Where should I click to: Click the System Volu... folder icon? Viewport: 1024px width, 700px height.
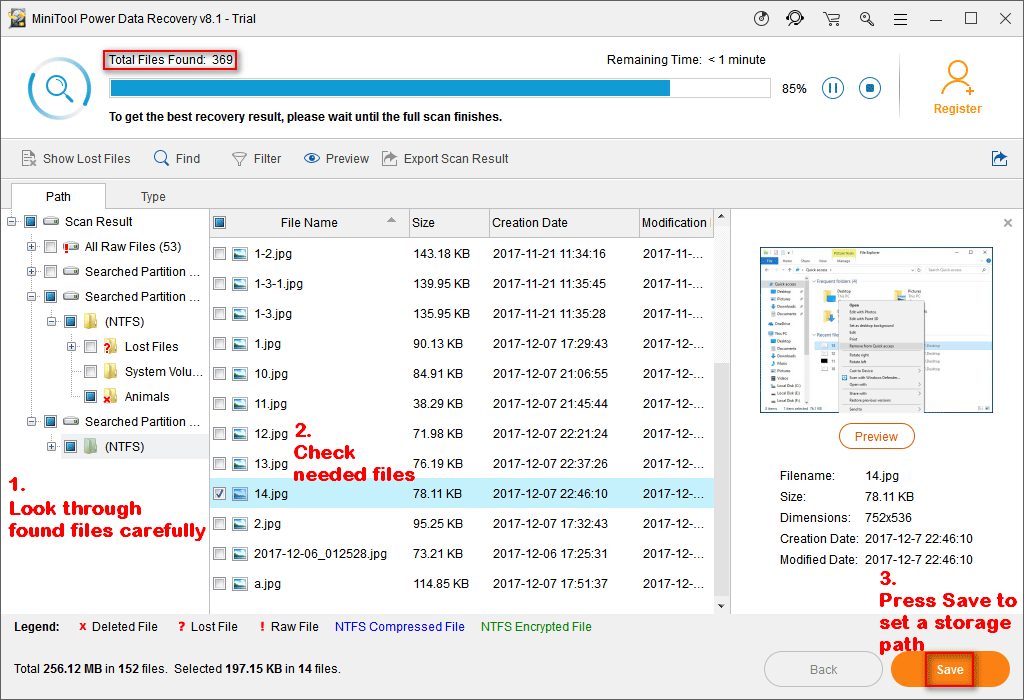point(111,372)
